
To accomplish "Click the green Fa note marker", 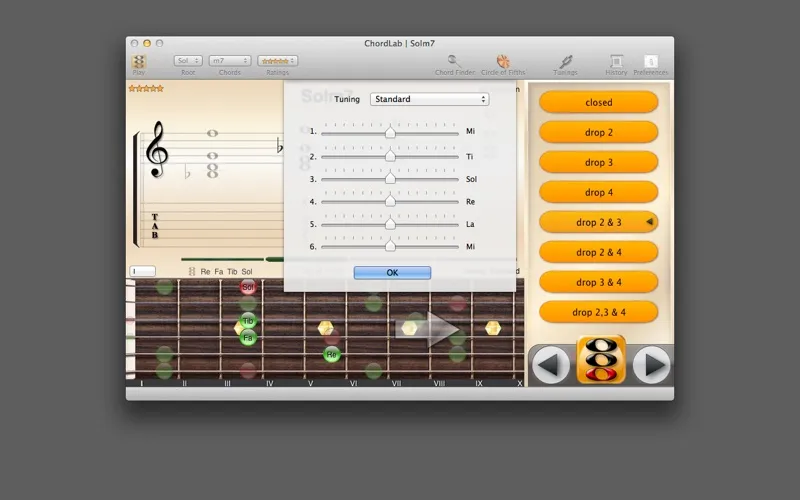I will point(248,338).
